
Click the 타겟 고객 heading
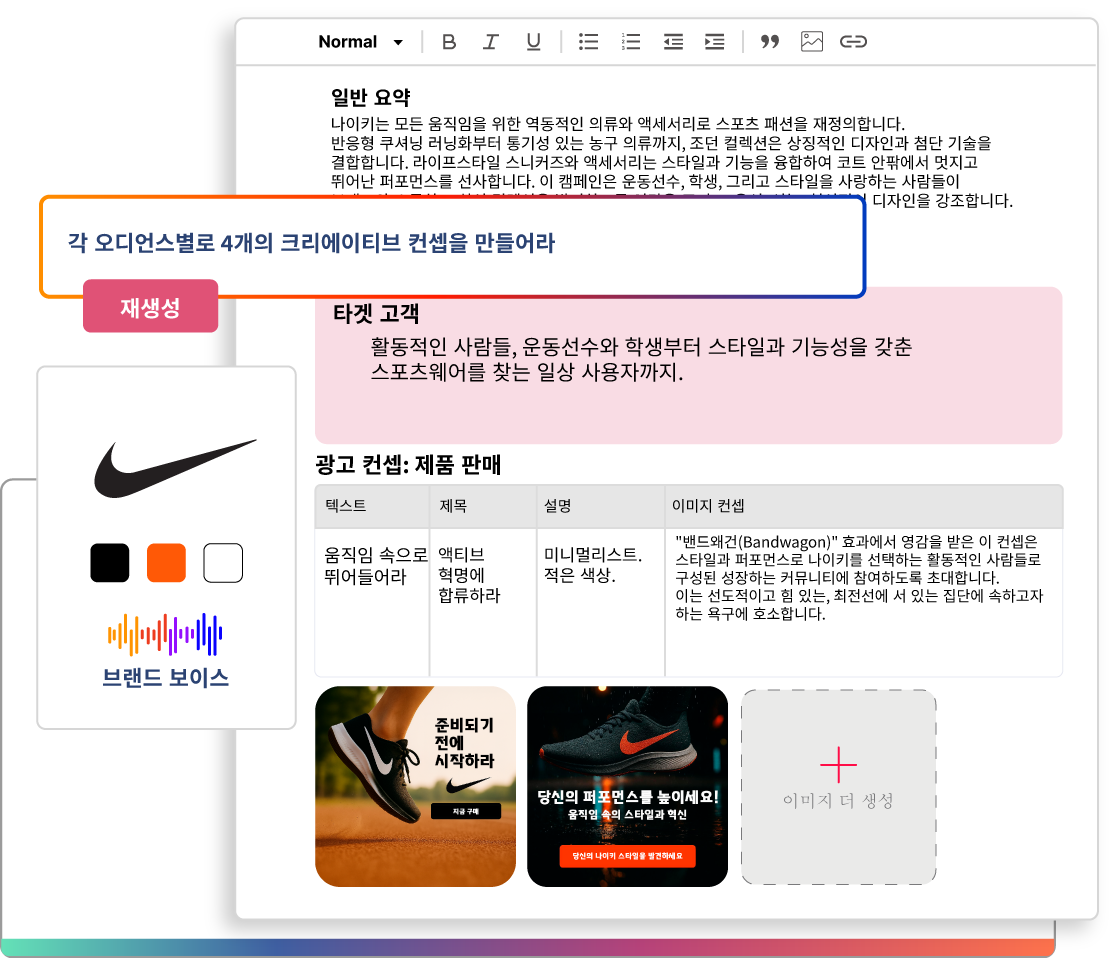pos(376,313)
